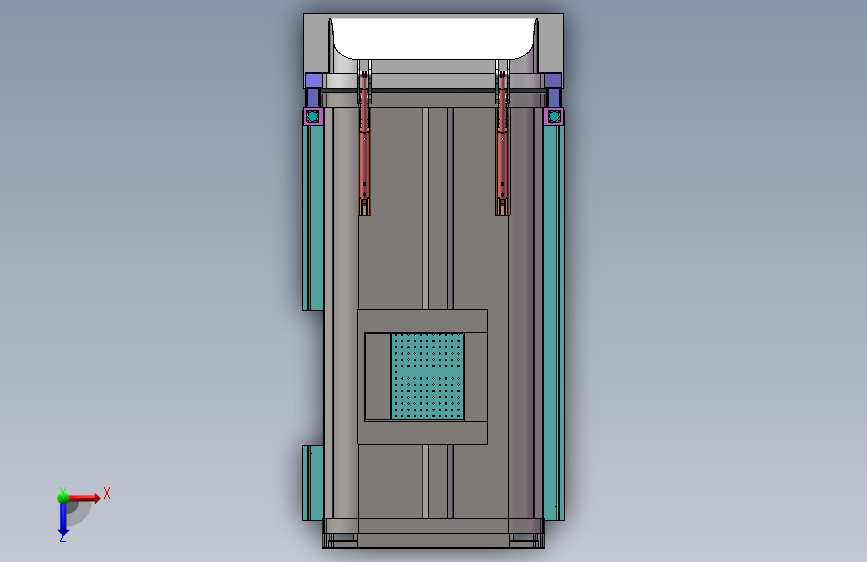This screenshot has width=867, height=562.
Task: Select the white top panel of the model
Action: (434, 38)
